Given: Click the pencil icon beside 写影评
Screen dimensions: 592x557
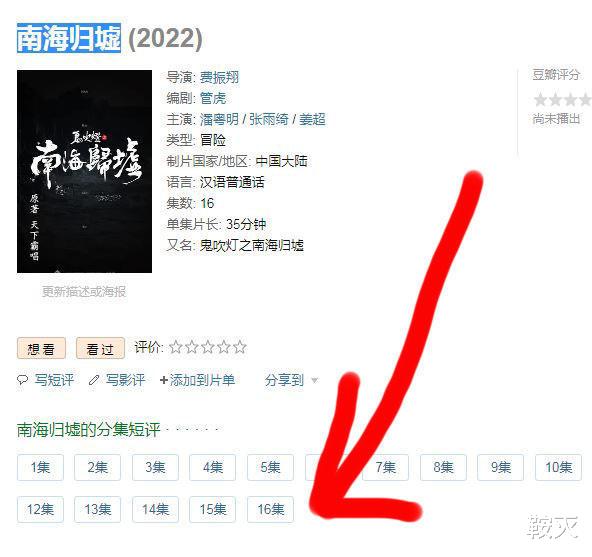Looking at the screenshot, I should pos(94,380).
